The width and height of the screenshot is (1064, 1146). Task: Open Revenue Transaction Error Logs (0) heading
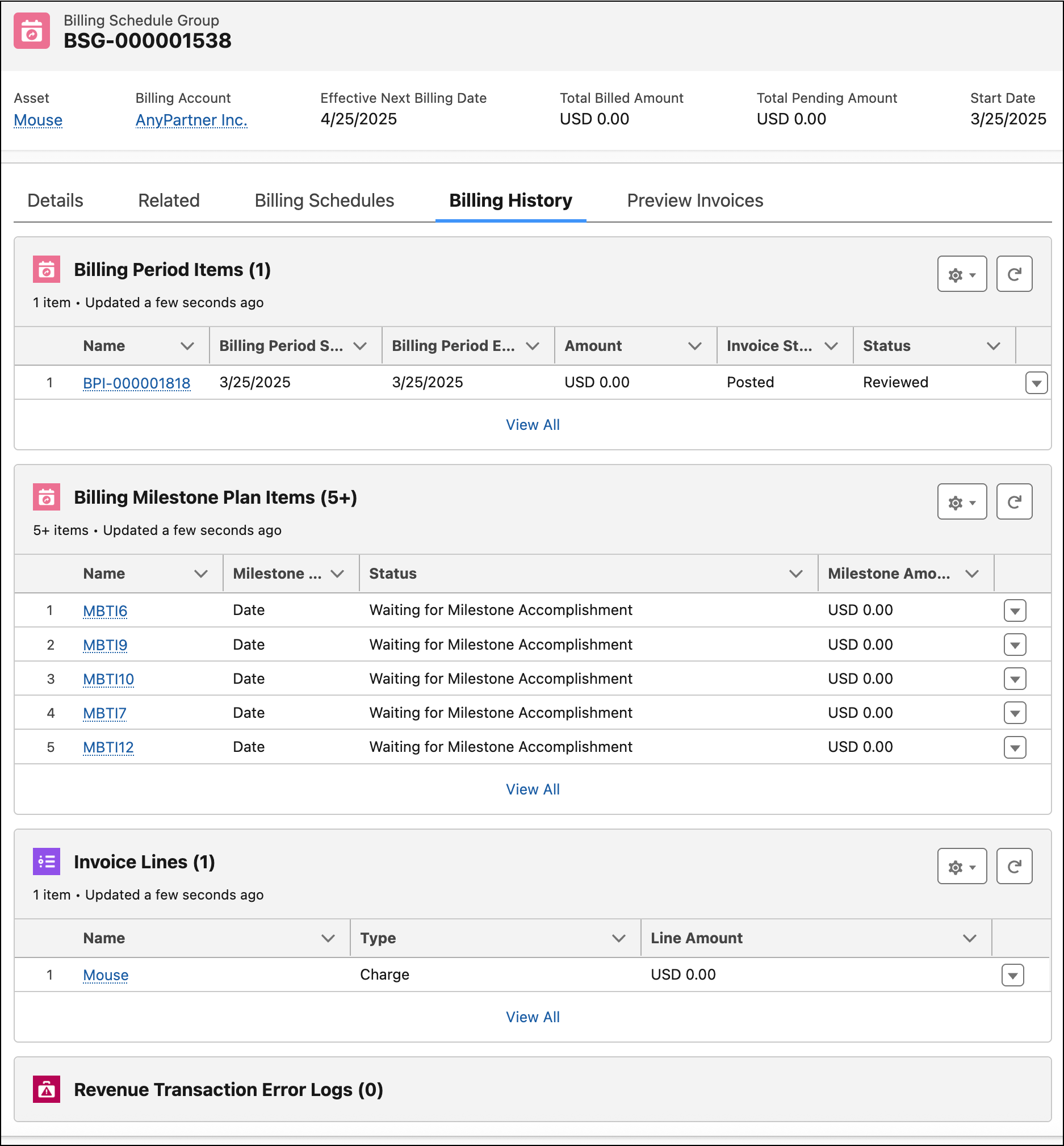[x=228, y=1089]
